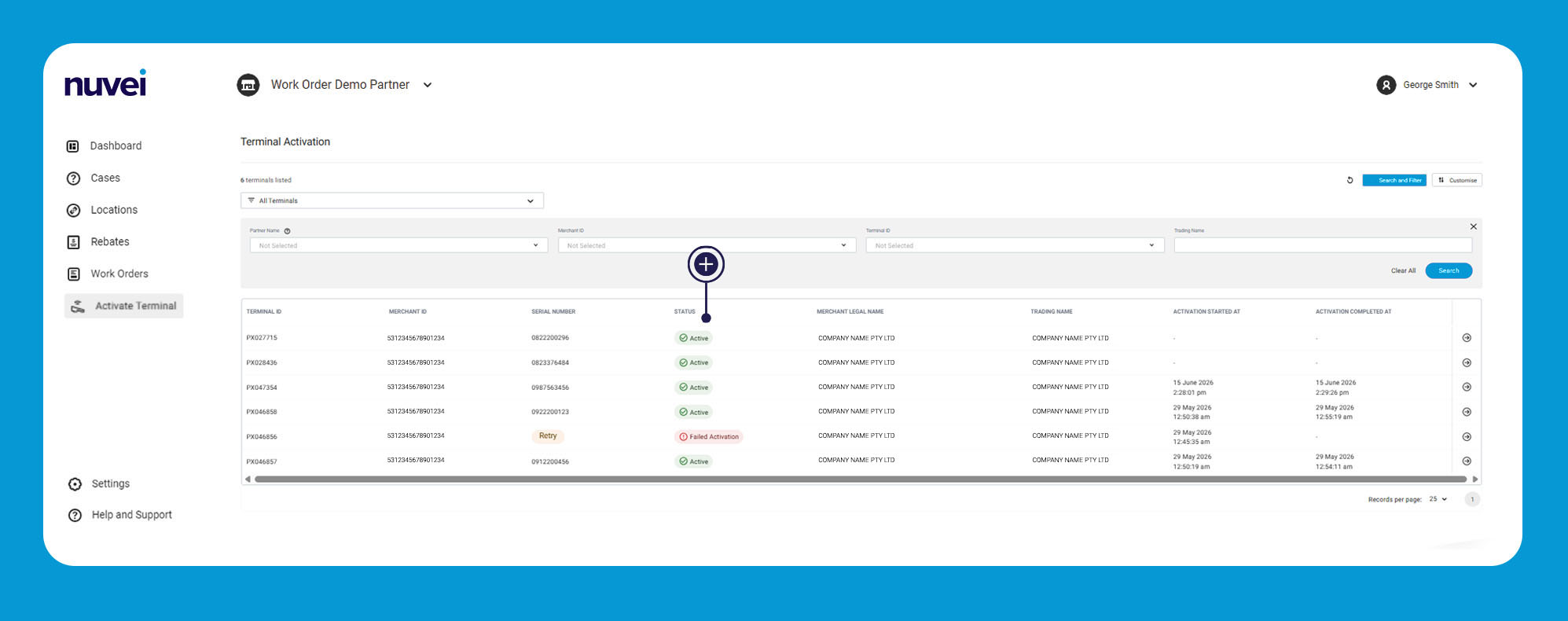Click the table's horizontal scrollbar
The height and width of the screenshot is (621, 1568).
861,479
